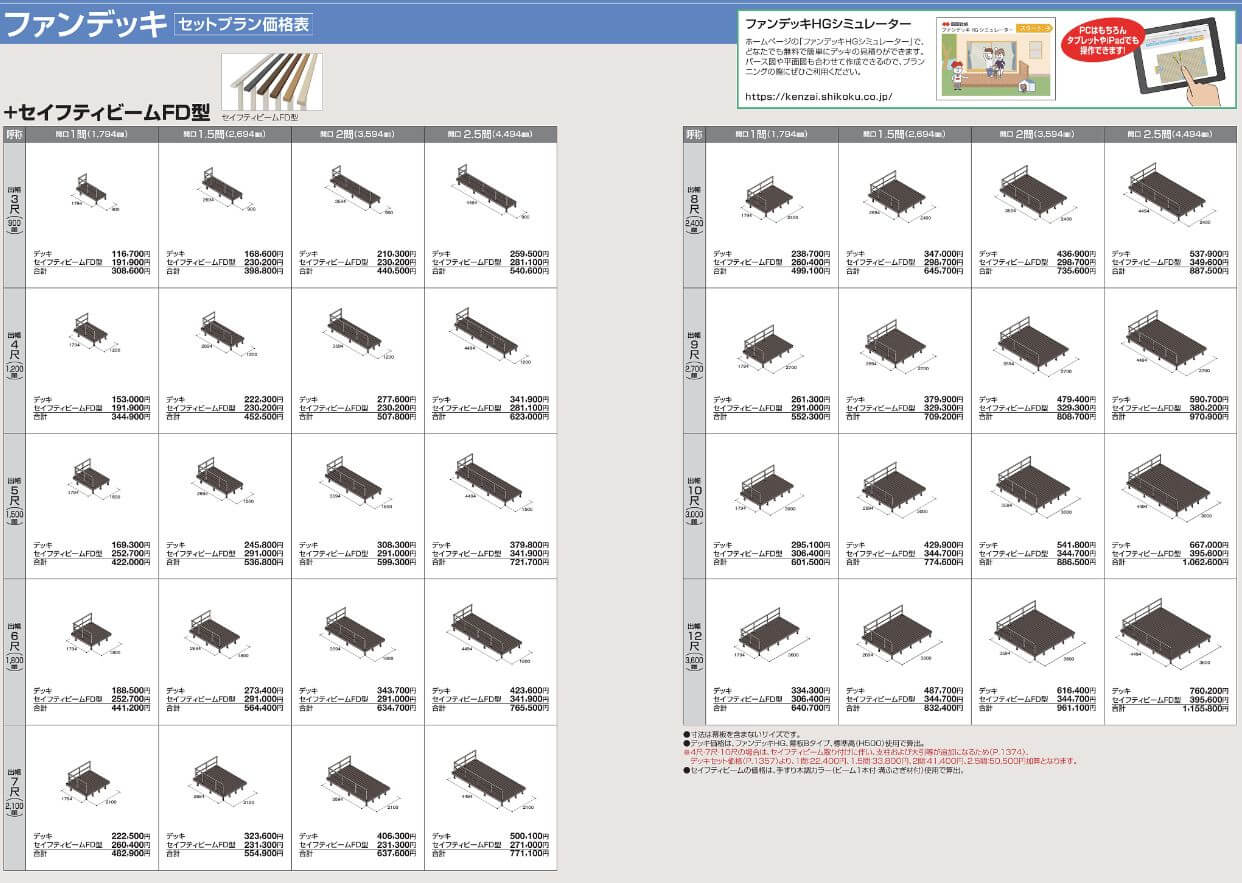This screenshot has width=1242, height=883.
Task: Select the total price 440,500円
Action: pos(396,271)
